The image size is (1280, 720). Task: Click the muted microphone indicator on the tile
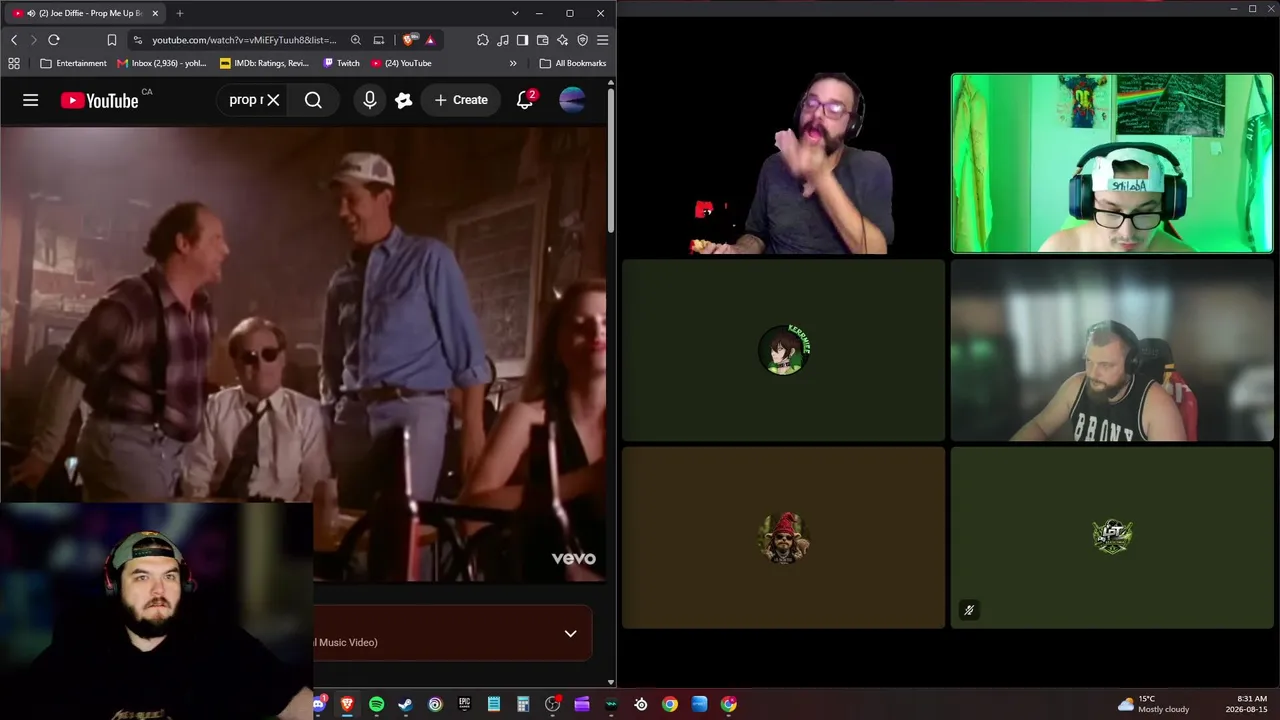969,610
